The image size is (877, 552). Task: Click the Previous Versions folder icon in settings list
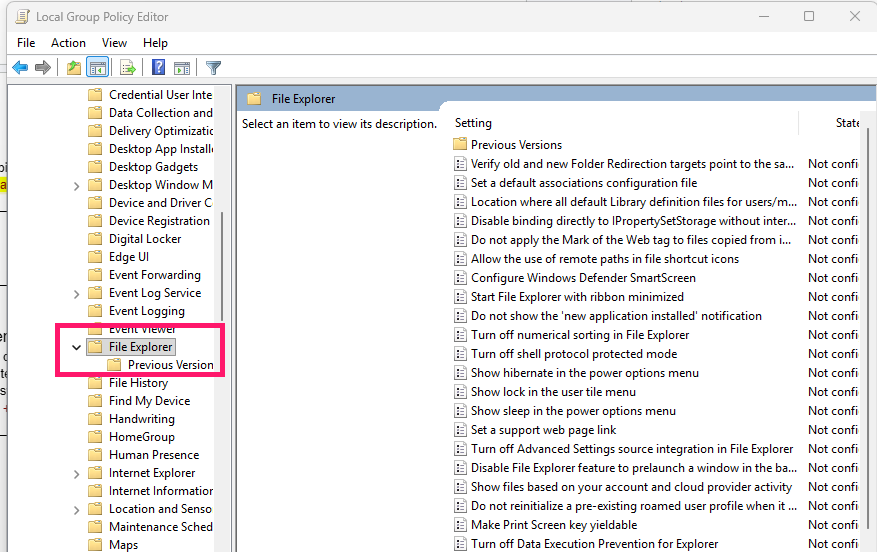[x=460, y=145]
